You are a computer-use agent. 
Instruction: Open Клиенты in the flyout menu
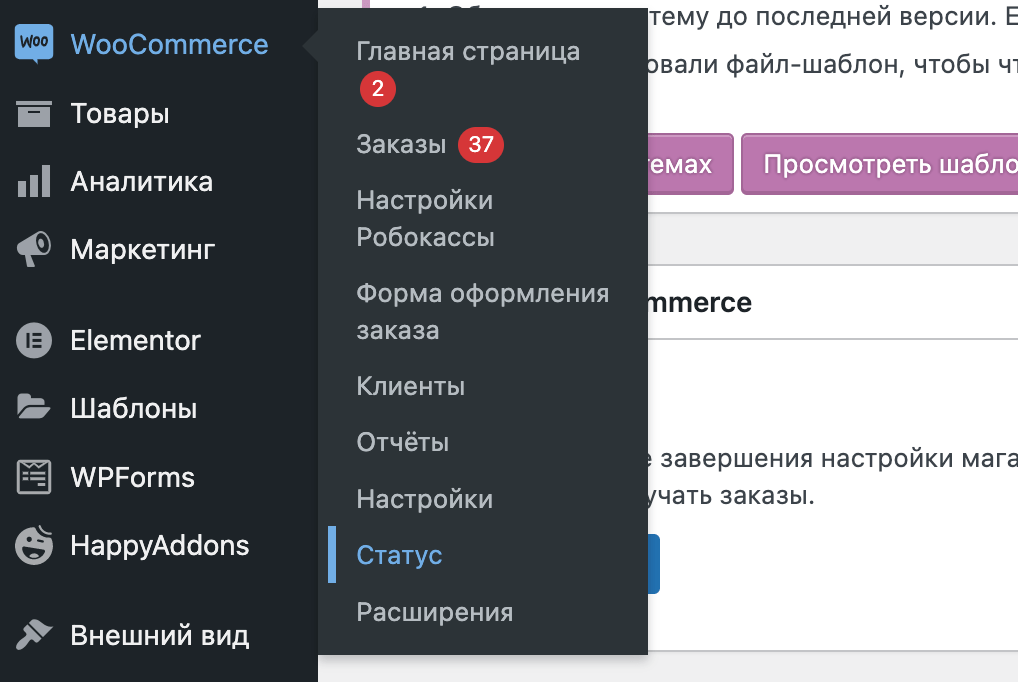tap(411, 386)
